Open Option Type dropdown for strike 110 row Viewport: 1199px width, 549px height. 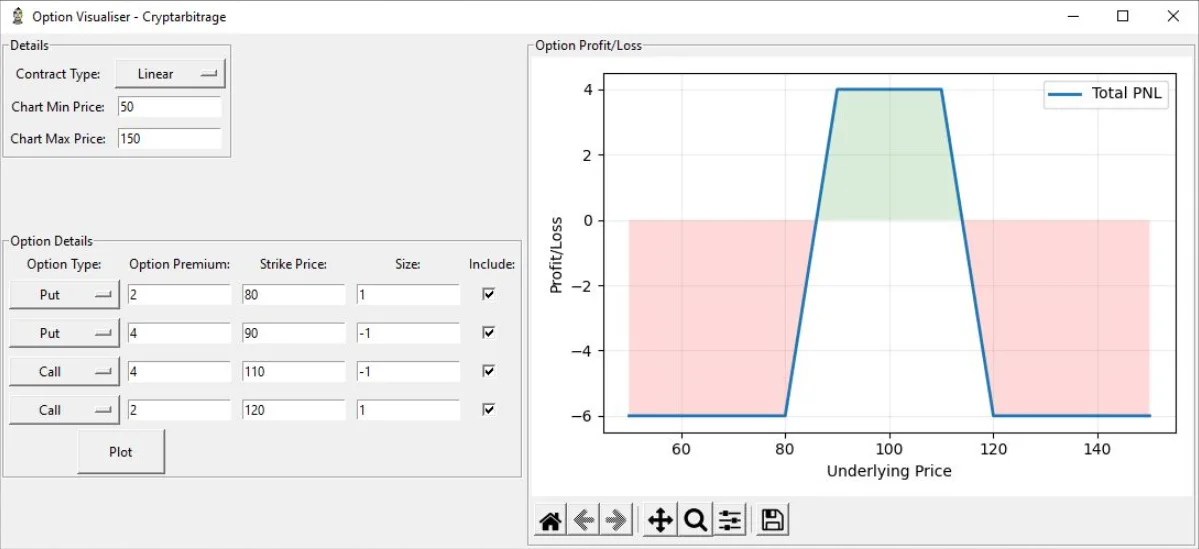(64, 372)
